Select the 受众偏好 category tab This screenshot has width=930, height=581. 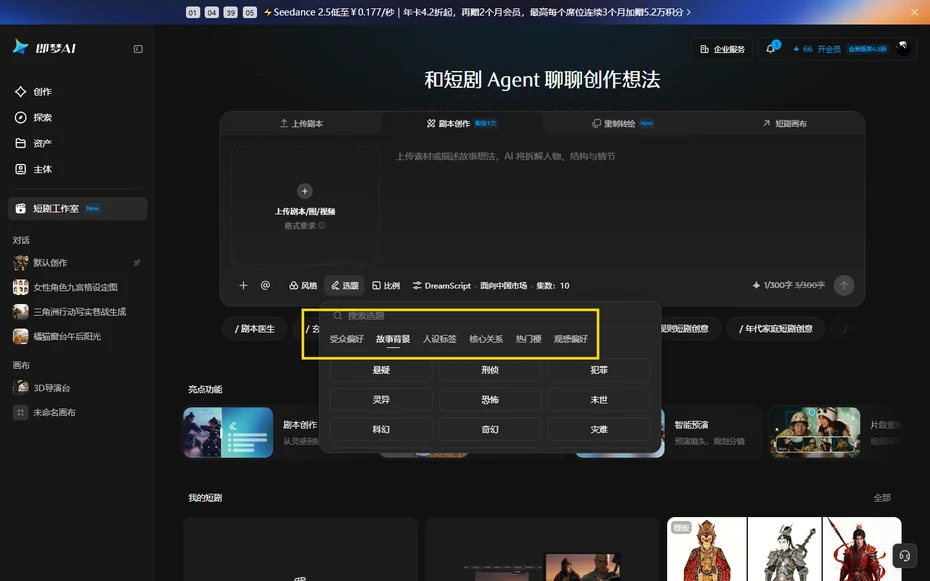point(346,339)
